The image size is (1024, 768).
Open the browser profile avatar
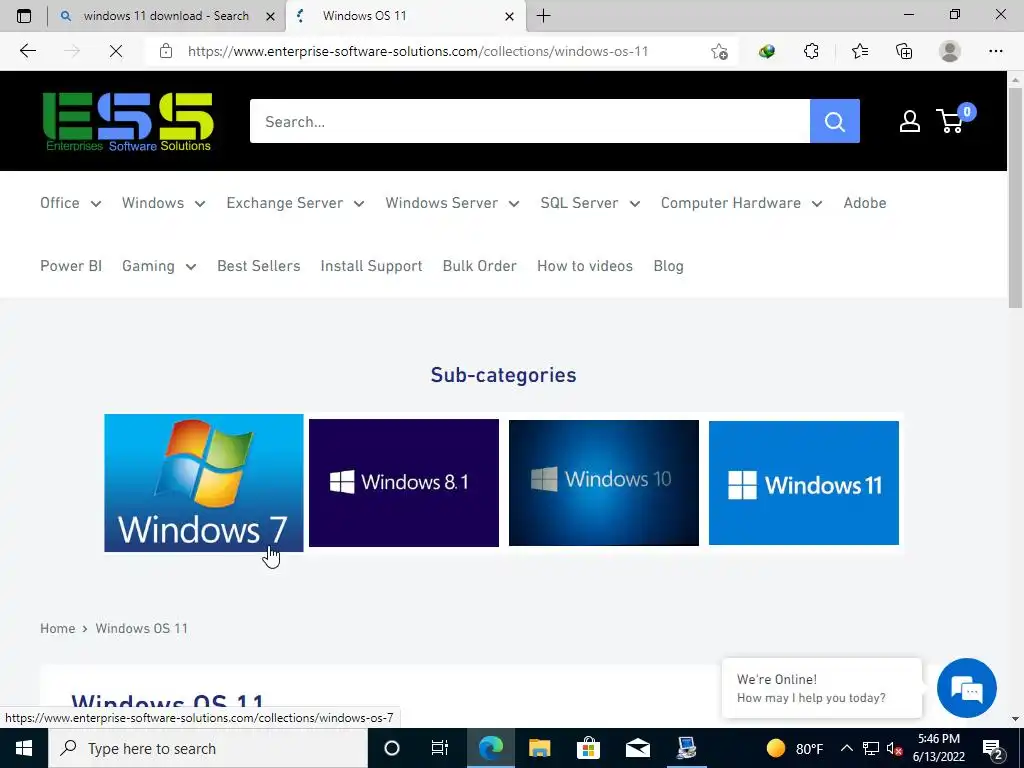[x=950, y=51]
